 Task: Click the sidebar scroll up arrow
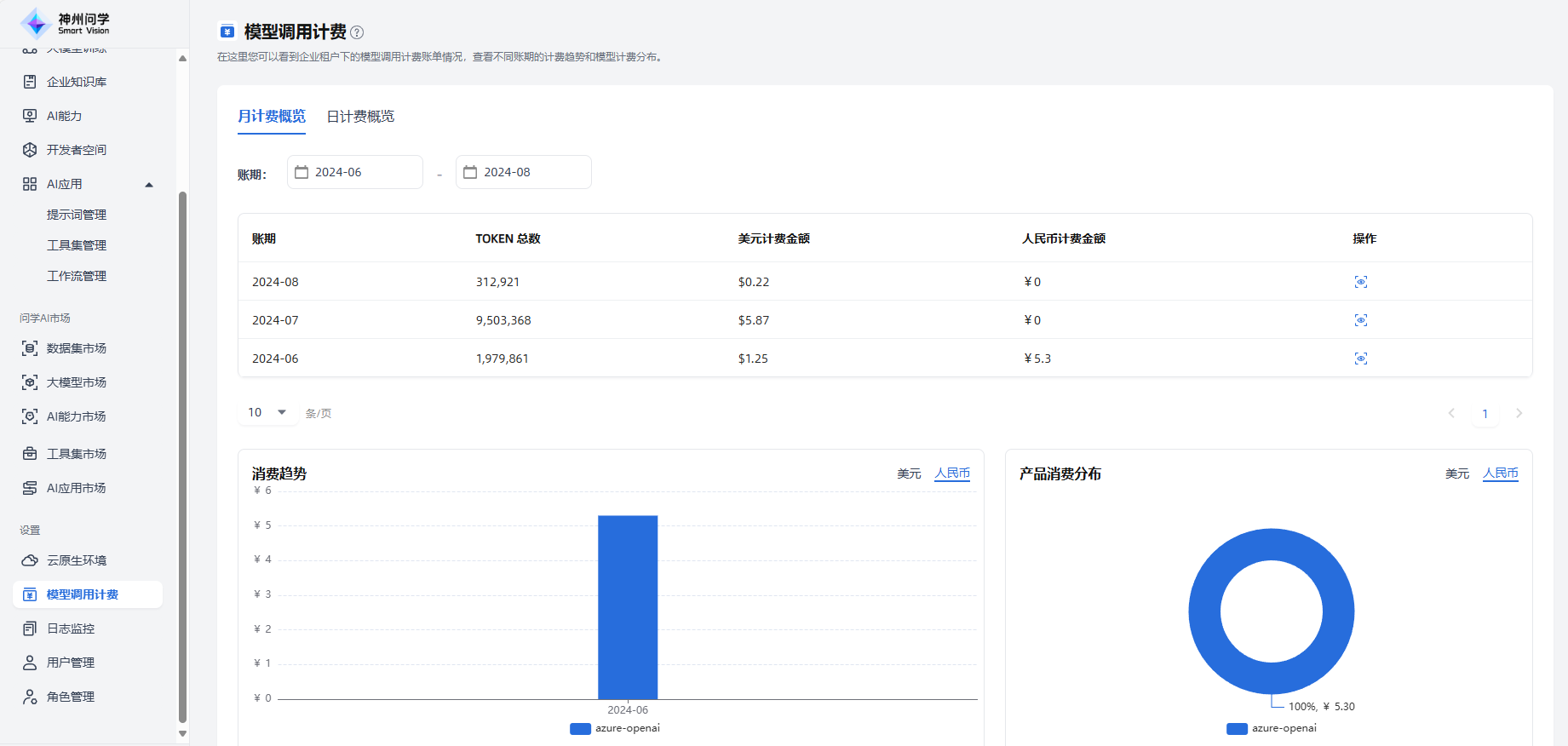[182, 58]
